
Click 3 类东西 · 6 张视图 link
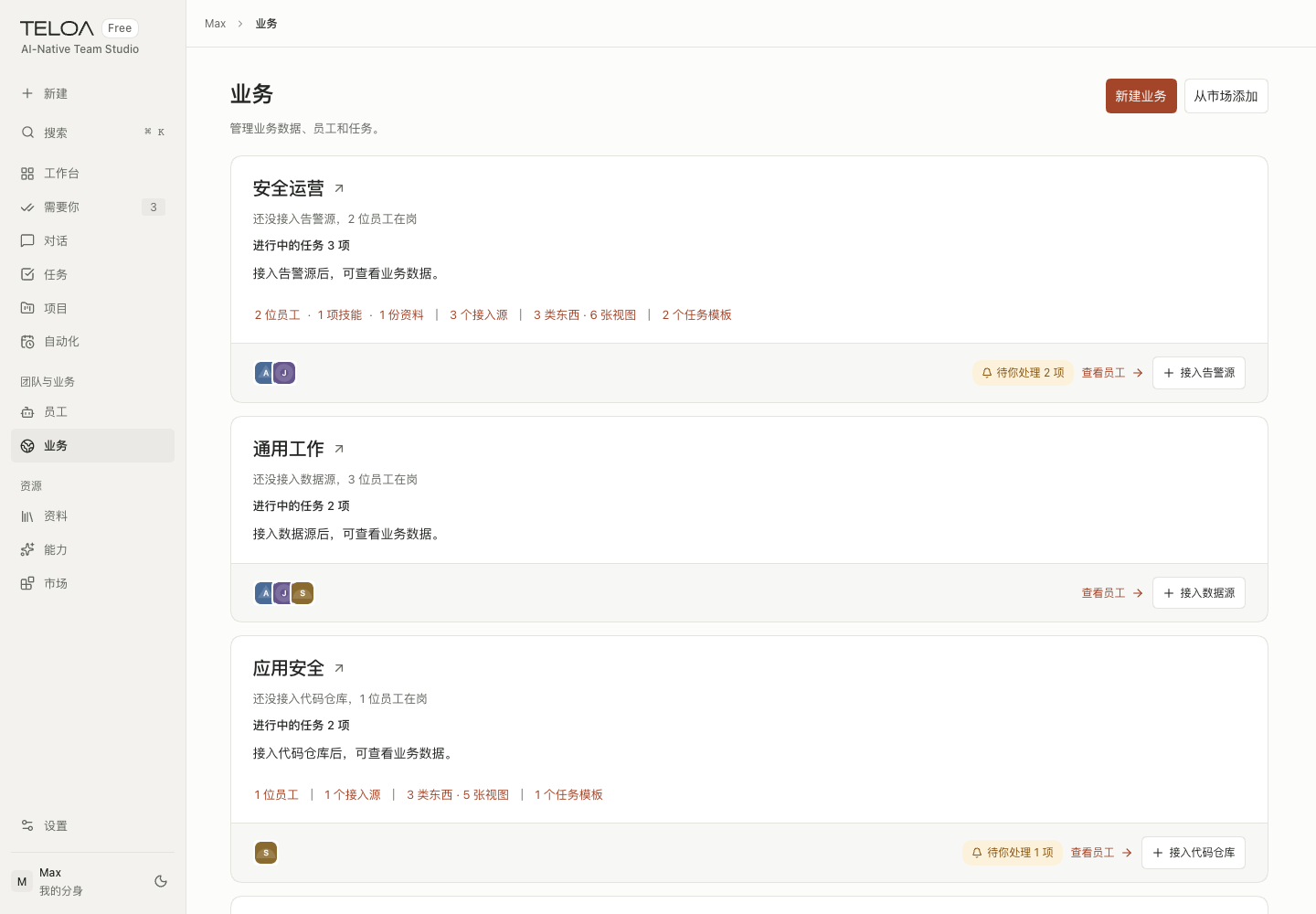point(585,314)
